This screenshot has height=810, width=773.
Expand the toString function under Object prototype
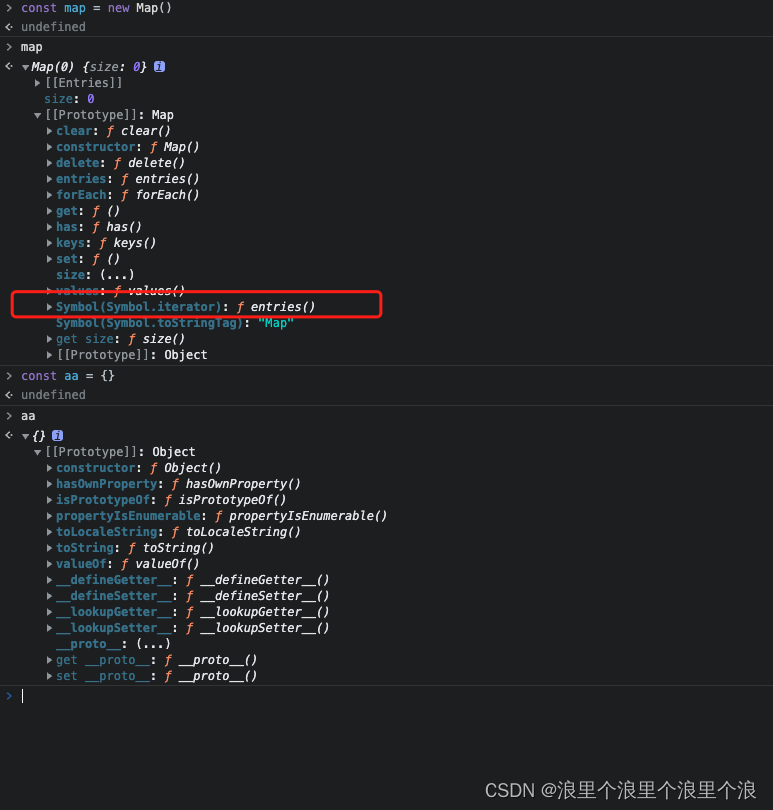coord(49,547)
